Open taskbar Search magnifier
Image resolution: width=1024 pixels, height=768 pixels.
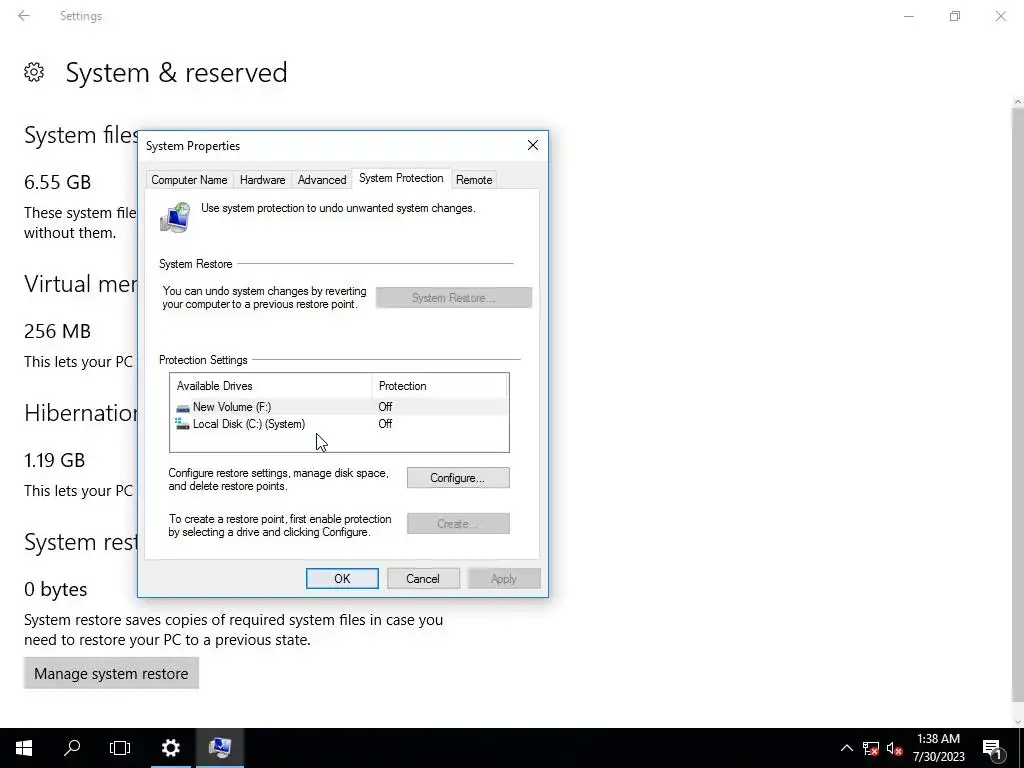72,748
